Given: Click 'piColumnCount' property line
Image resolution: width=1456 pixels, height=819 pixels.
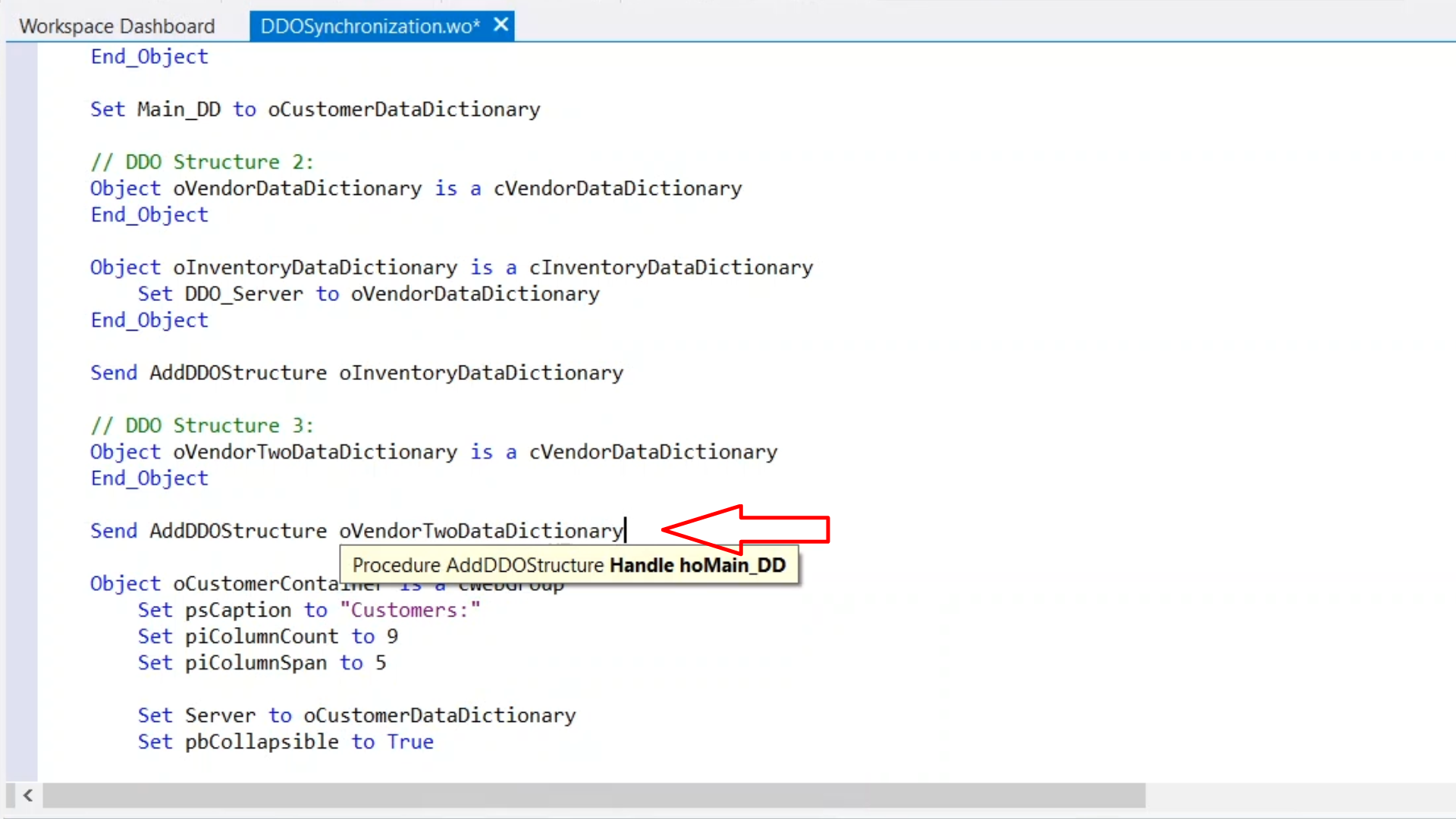Looking at the screenshot, I should click(x=262, y=637).
